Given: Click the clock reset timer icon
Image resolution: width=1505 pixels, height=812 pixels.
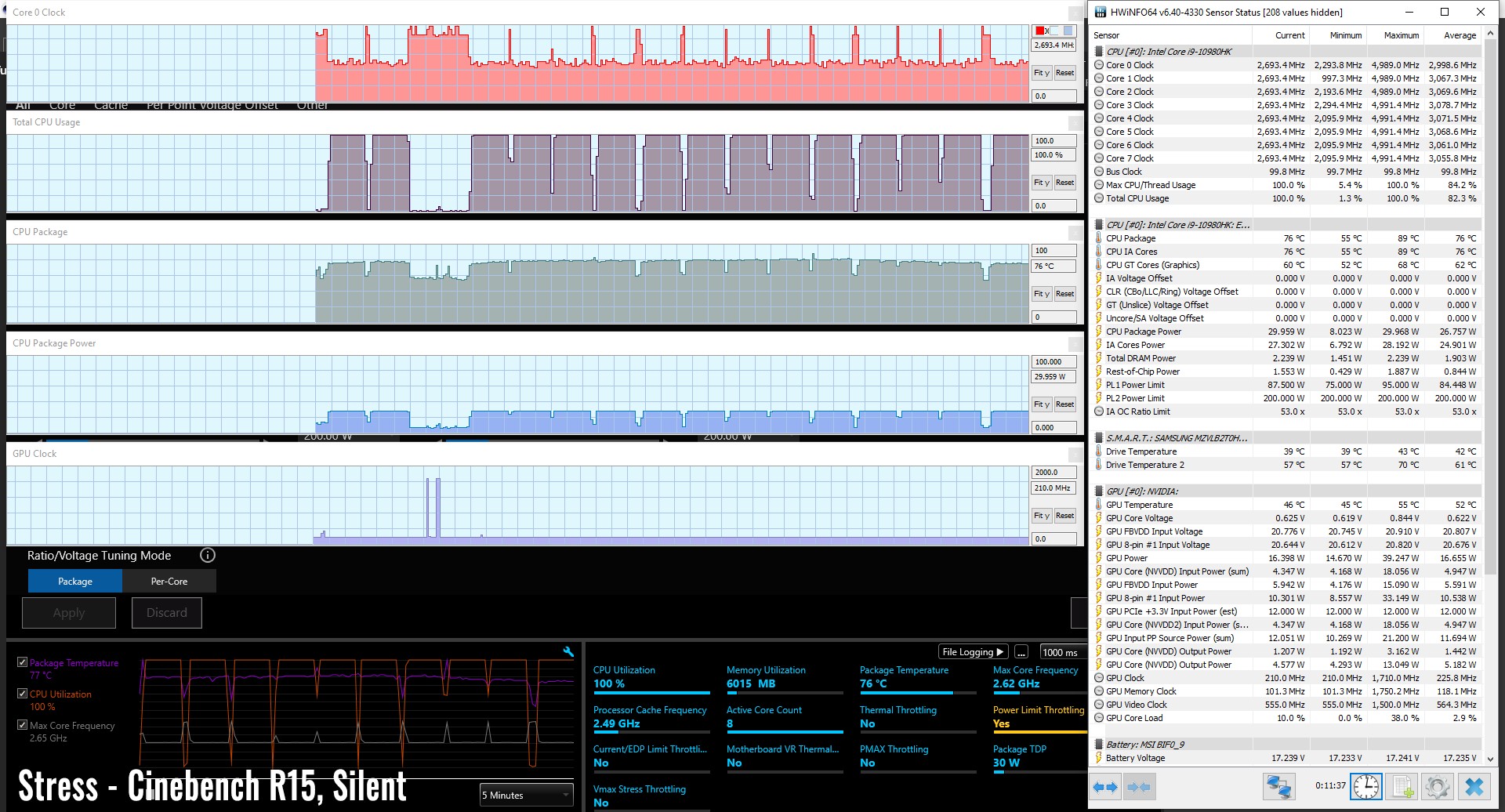Looking at the screenshot, I should (x=1366, y=787).
